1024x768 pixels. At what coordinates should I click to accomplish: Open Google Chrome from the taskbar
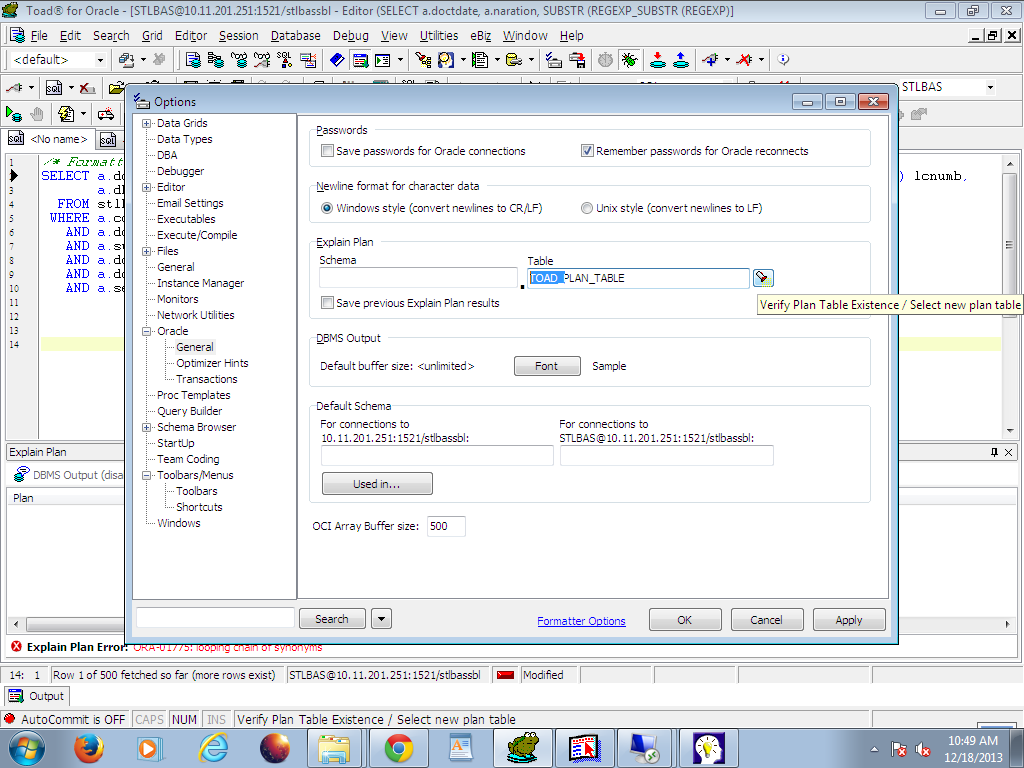398,748
